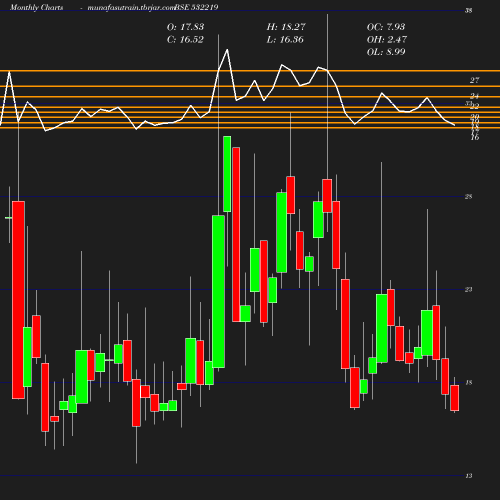This screenshot has width=500, height=500.
Task: Click the first large red candlestick on the left
Action: pos(18,300)
